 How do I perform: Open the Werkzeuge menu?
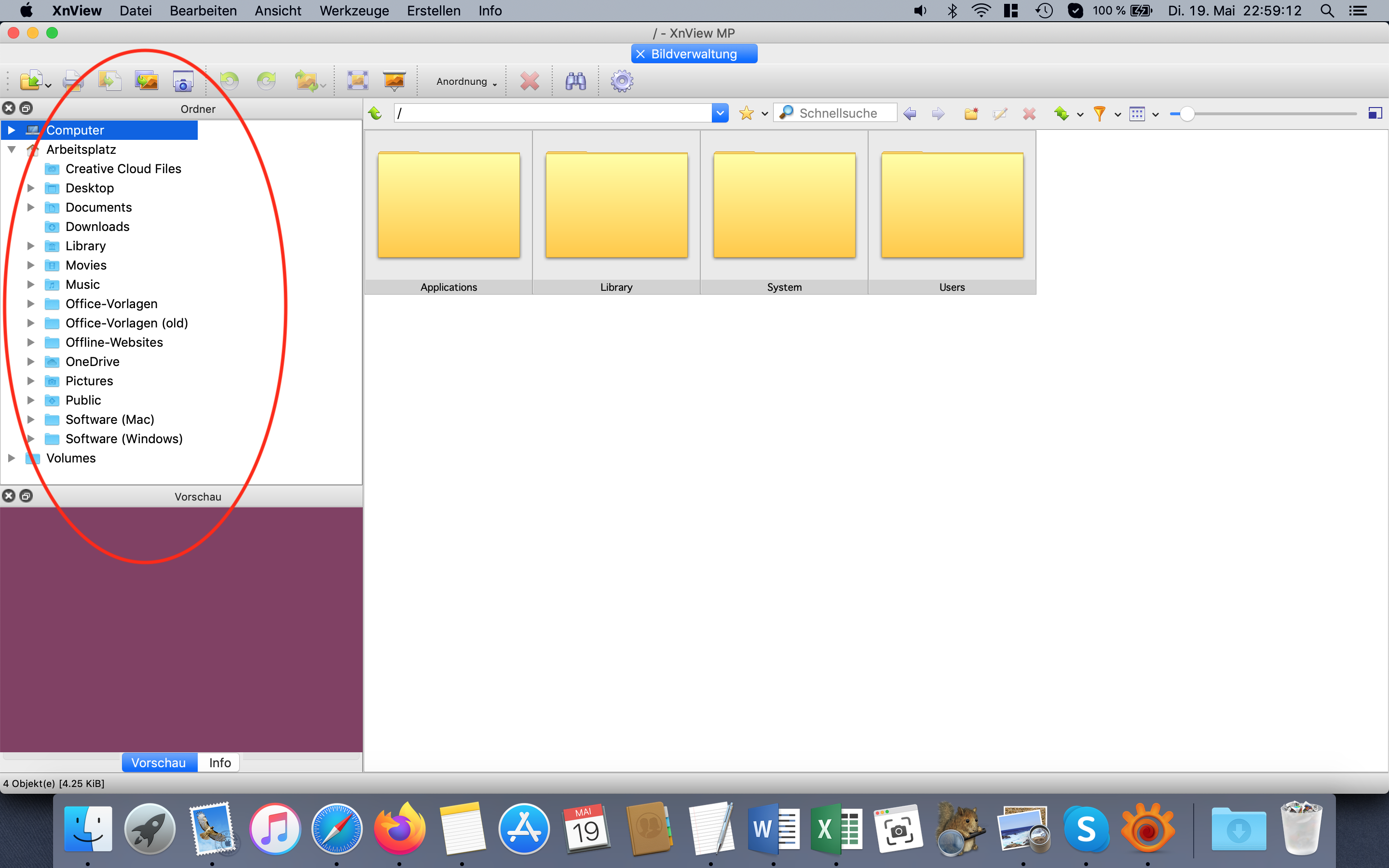point(354,10)
